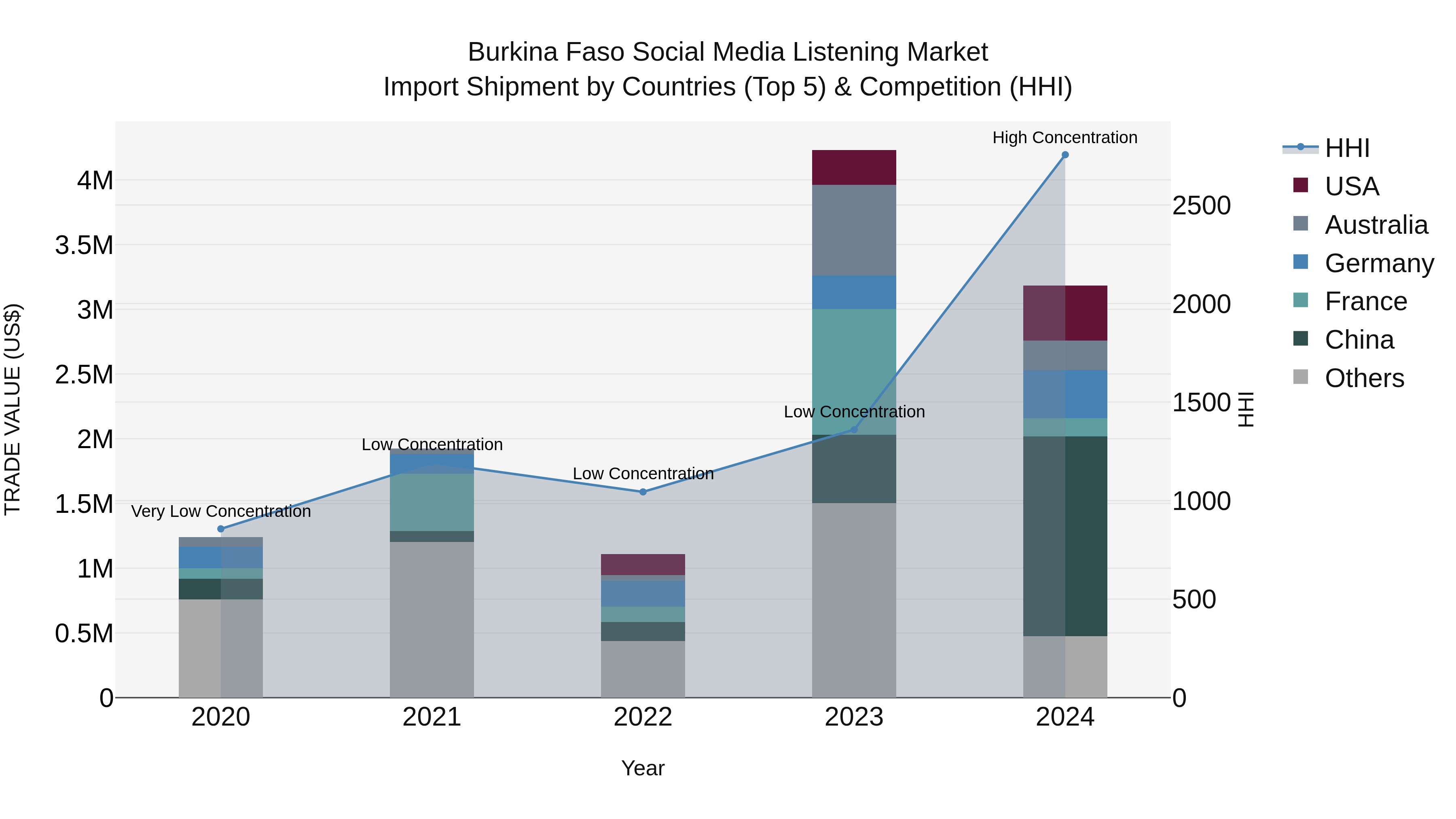
Task: Click the 2020 Others bar segment
Action: [x=221, y=648]
